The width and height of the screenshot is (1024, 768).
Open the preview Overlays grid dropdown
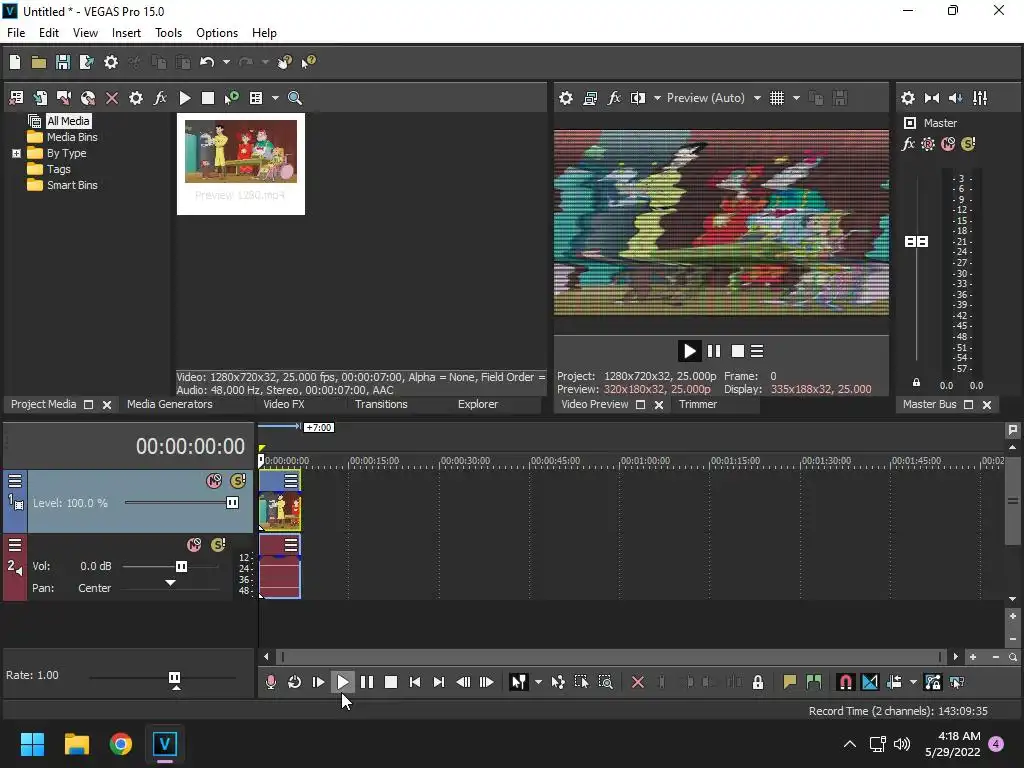pyautogui.click(x=796, y=98)
